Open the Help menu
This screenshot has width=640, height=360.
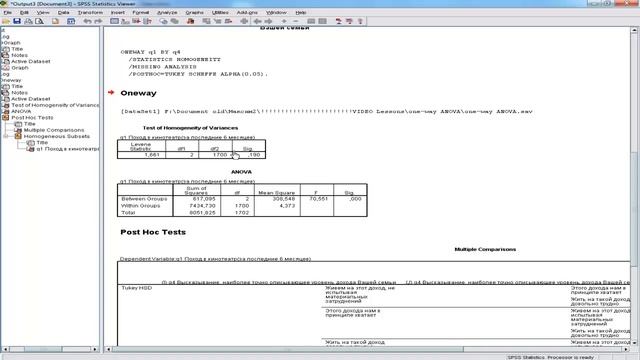[x=301, y=13]
